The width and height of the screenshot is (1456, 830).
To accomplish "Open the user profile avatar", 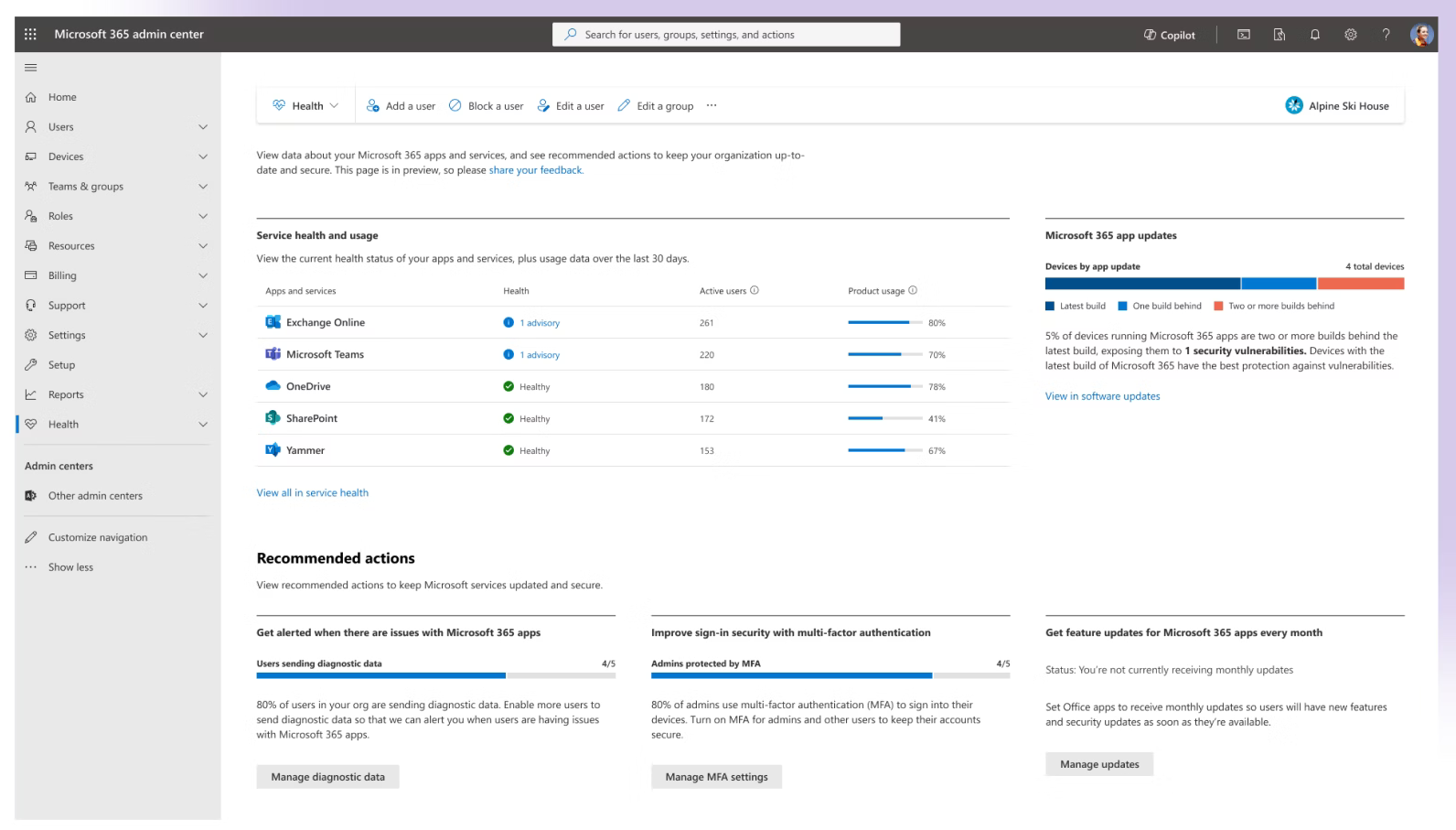I will [x=1421, y=35].
